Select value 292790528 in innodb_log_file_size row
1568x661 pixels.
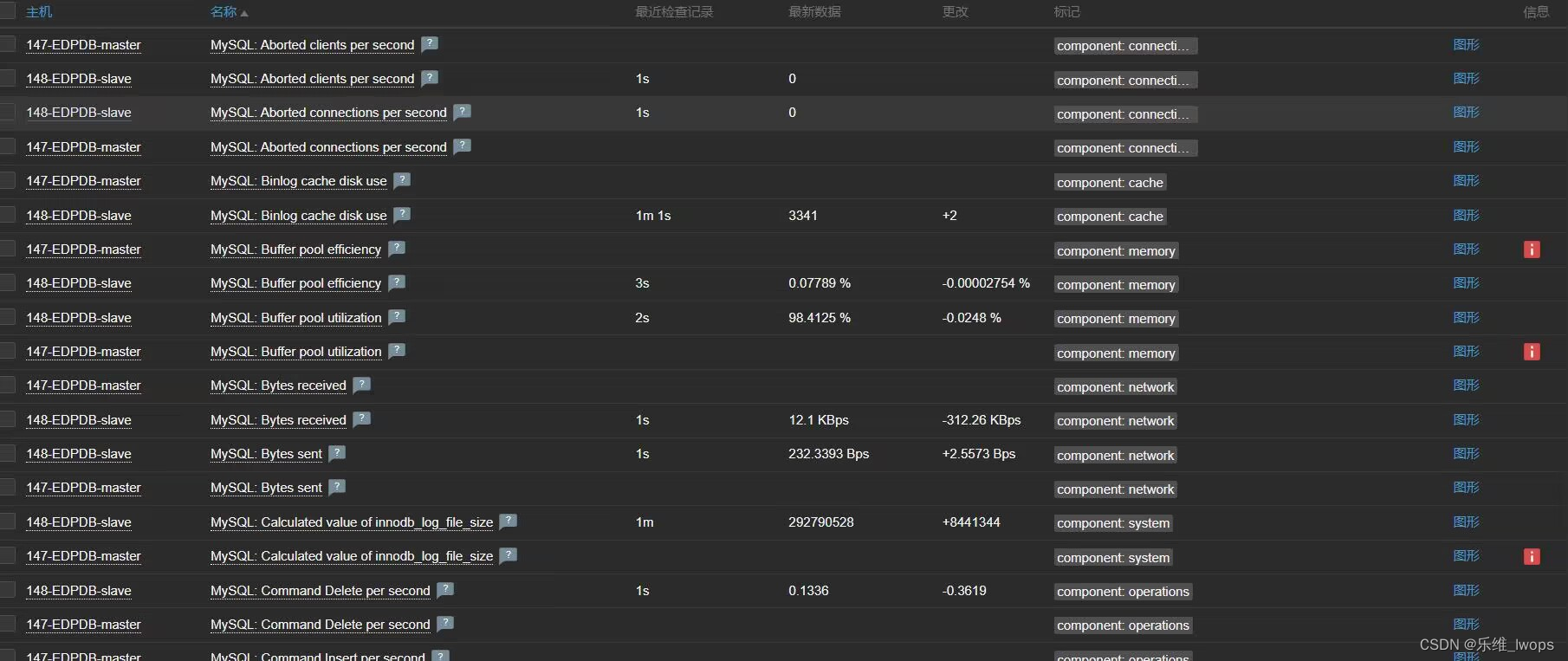(x=821, y=522)
